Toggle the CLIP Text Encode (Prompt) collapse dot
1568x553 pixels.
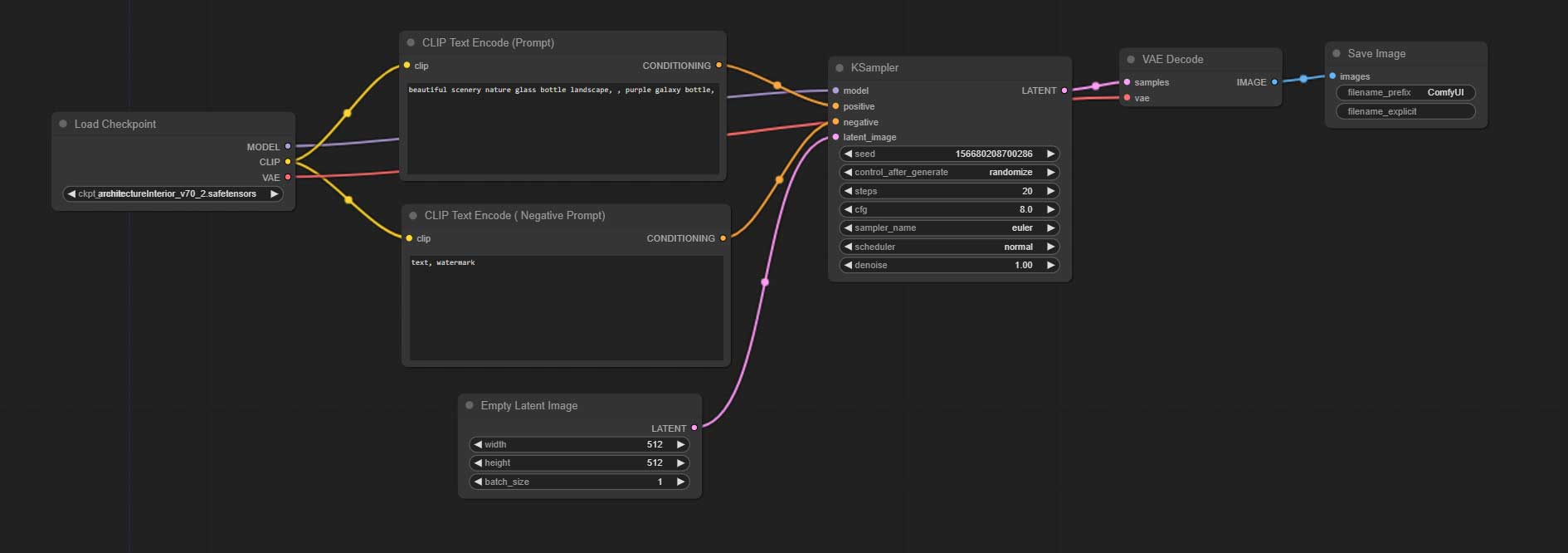point(411,42)
